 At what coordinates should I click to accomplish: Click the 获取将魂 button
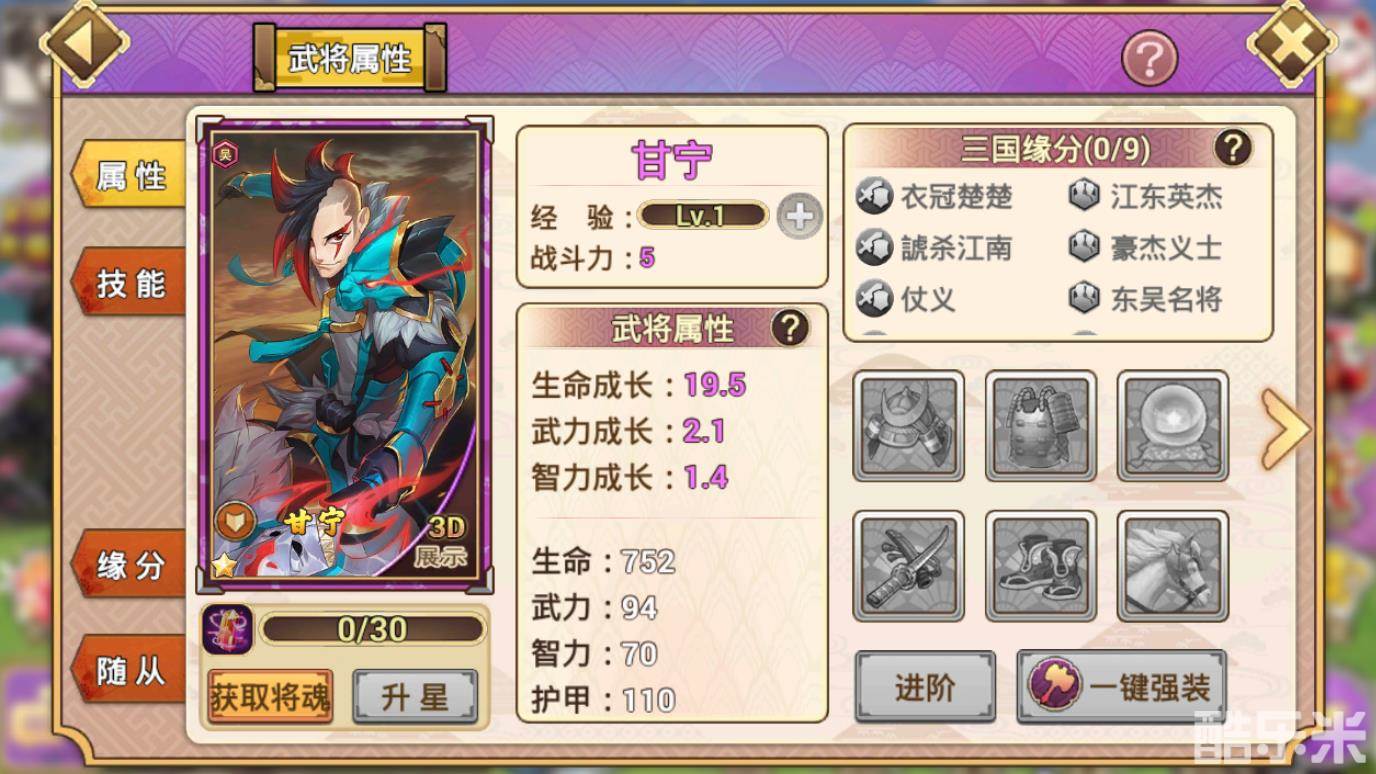pyautogui.click(x=269, y=697)
